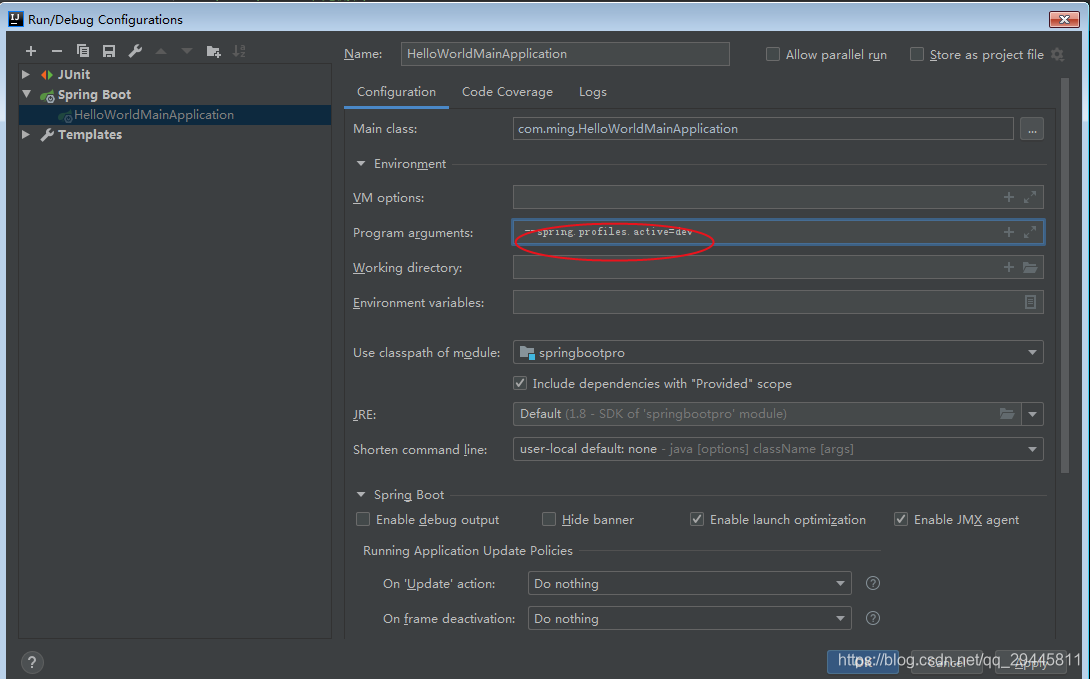Insert macro into VM options with plus icon
1090x679 pixels.
[1009, 197]
